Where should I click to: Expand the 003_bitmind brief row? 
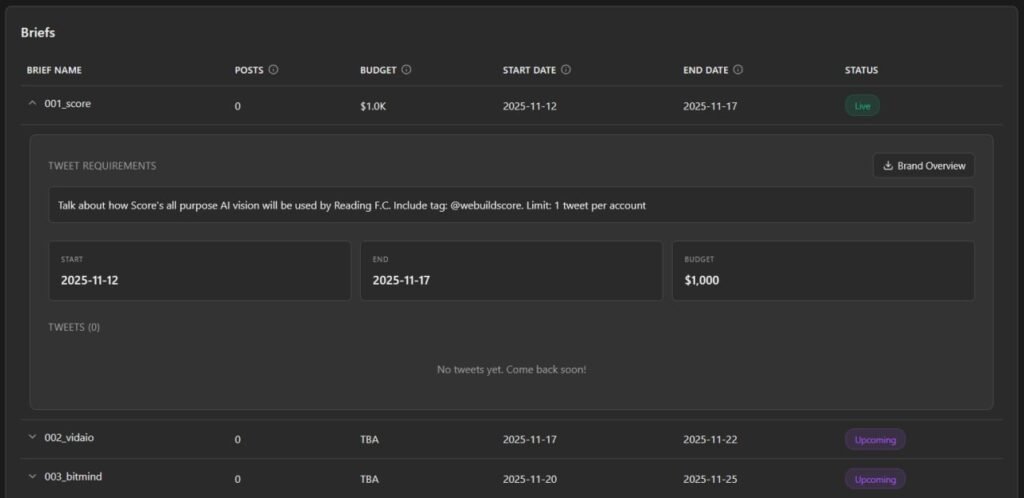pyautogui.click(x=32, y=477)
